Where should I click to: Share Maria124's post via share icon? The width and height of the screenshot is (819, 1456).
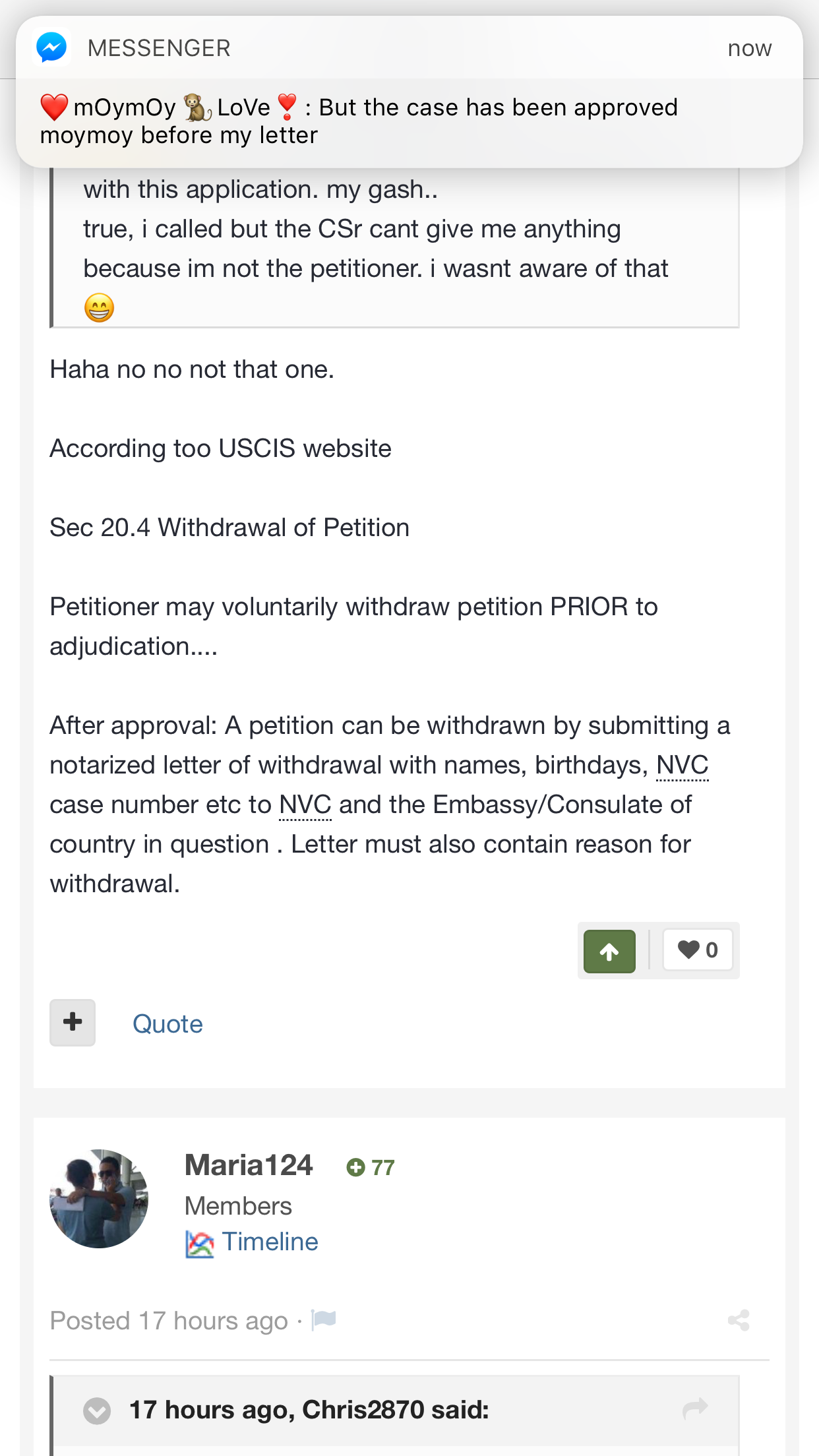tap(739, 1320)
